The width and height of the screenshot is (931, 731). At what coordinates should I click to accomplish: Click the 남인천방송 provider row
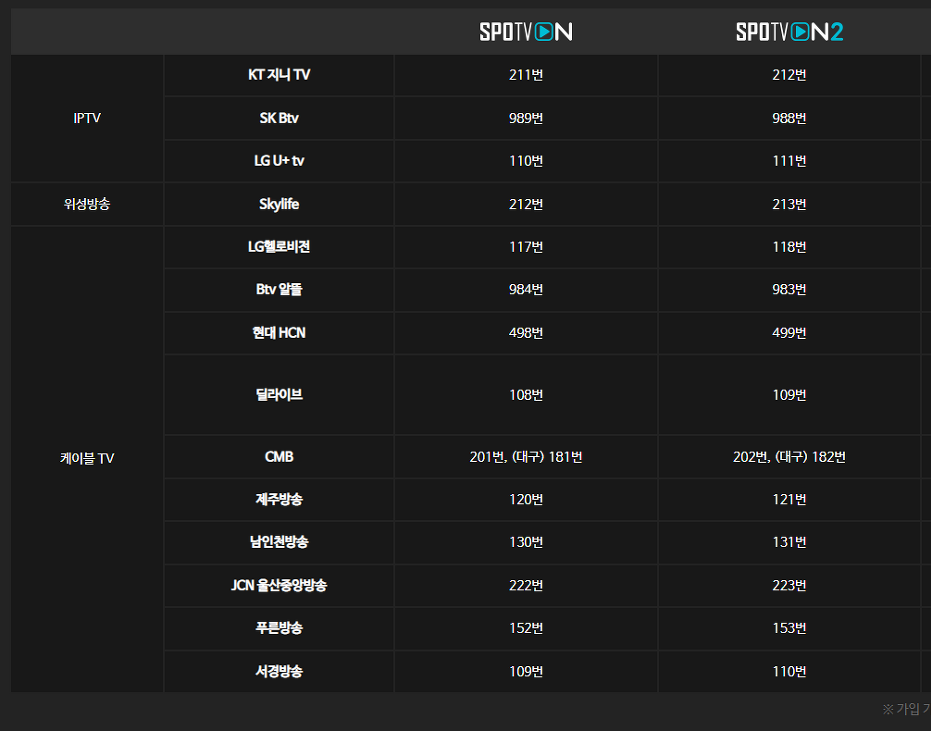click(x=278, y=542)
